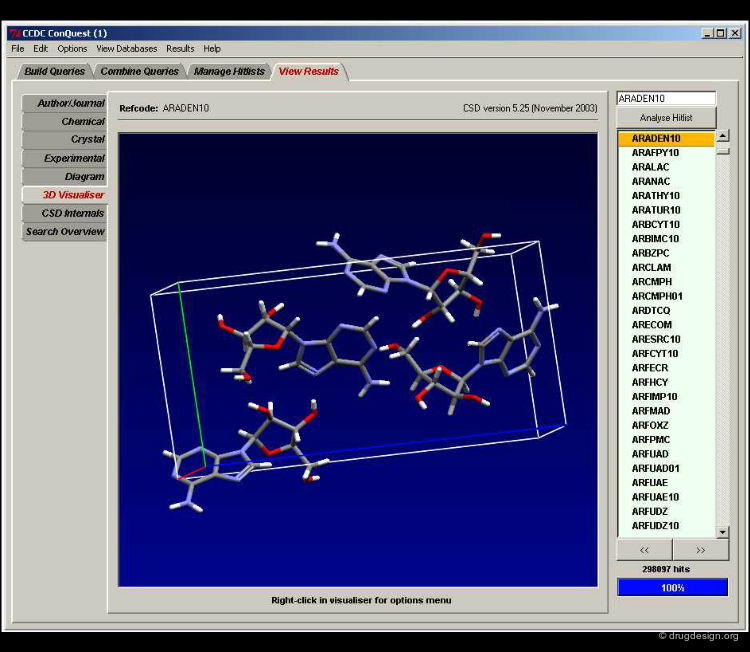Switch to the Build Queries tab
This screenshot has height=652, width=750.
pos(55,71)
